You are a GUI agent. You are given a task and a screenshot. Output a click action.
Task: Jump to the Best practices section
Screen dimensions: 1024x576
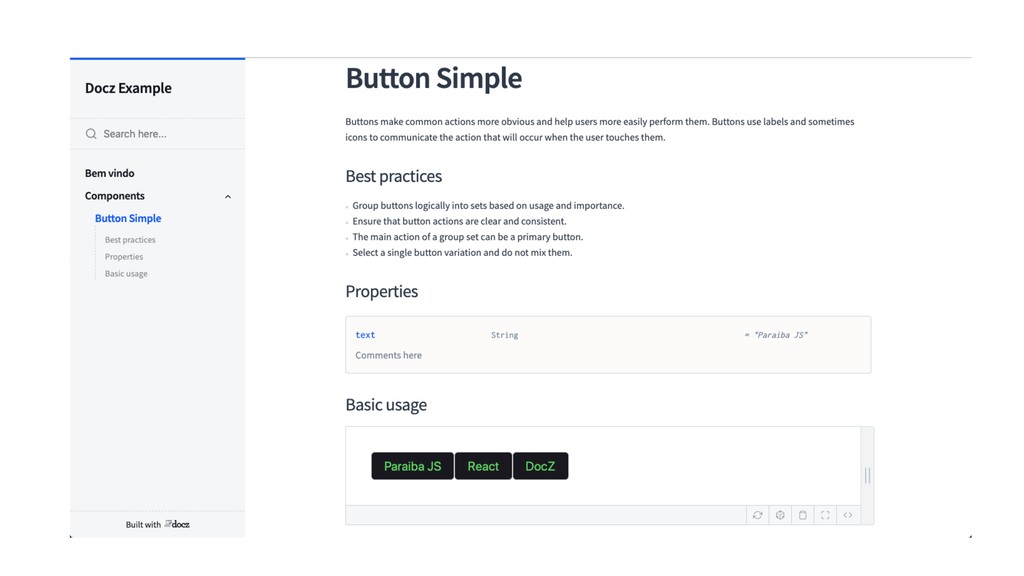(130, 240)
